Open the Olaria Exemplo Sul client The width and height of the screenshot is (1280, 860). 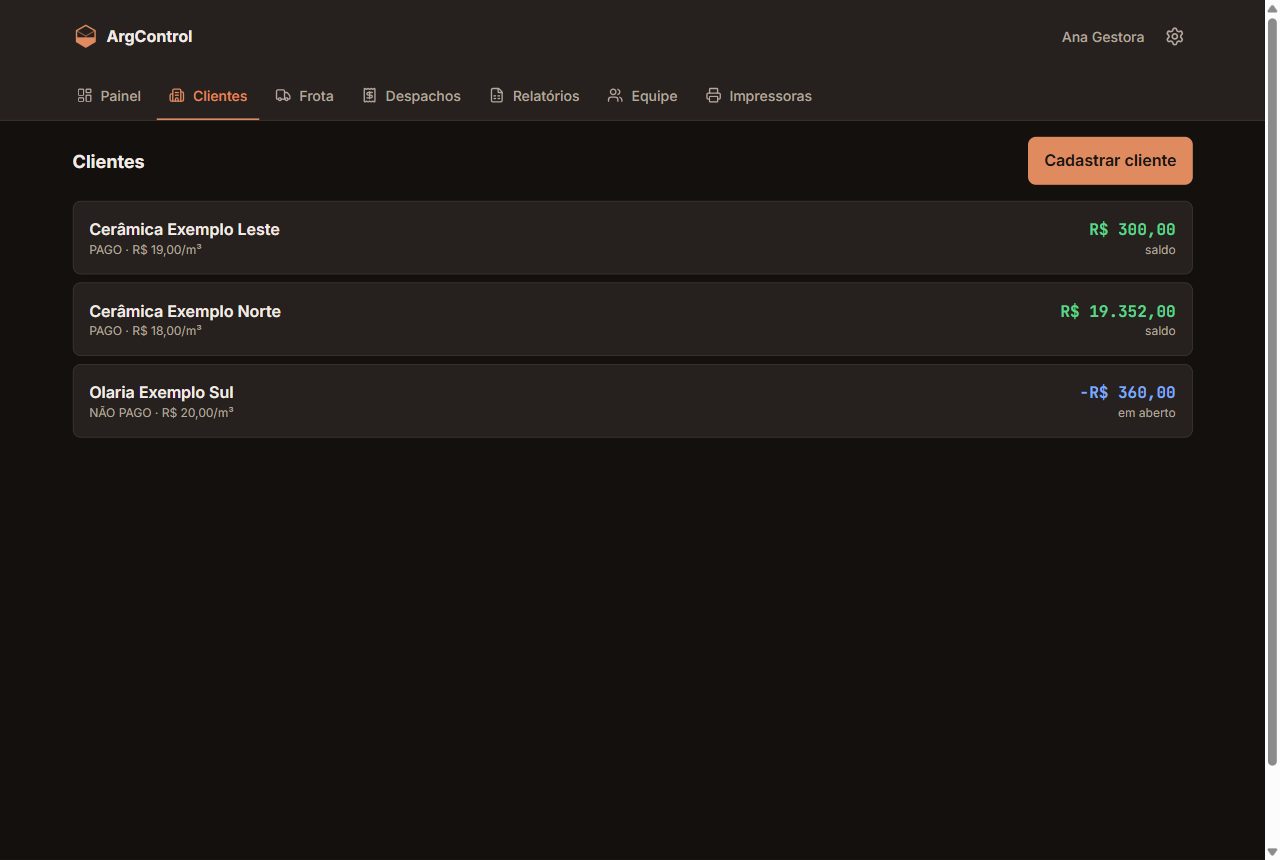pos(633,401)
